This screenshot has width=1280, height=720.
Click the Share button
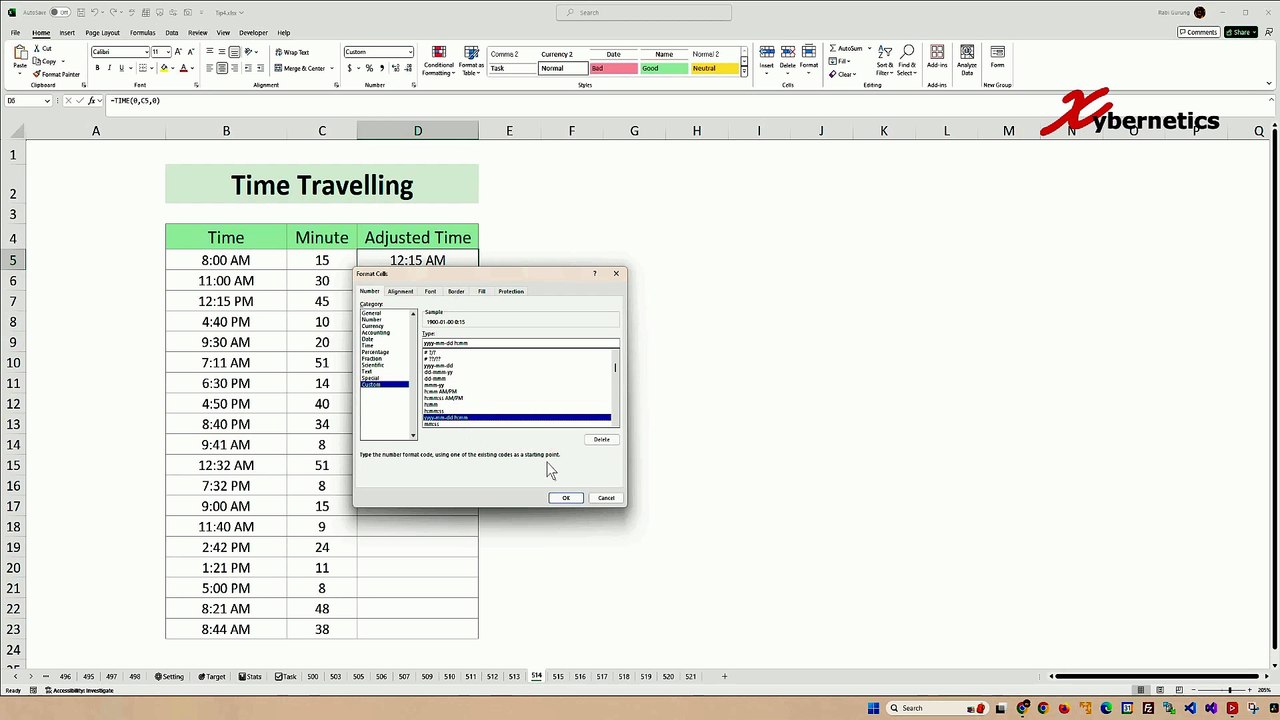1241,32
